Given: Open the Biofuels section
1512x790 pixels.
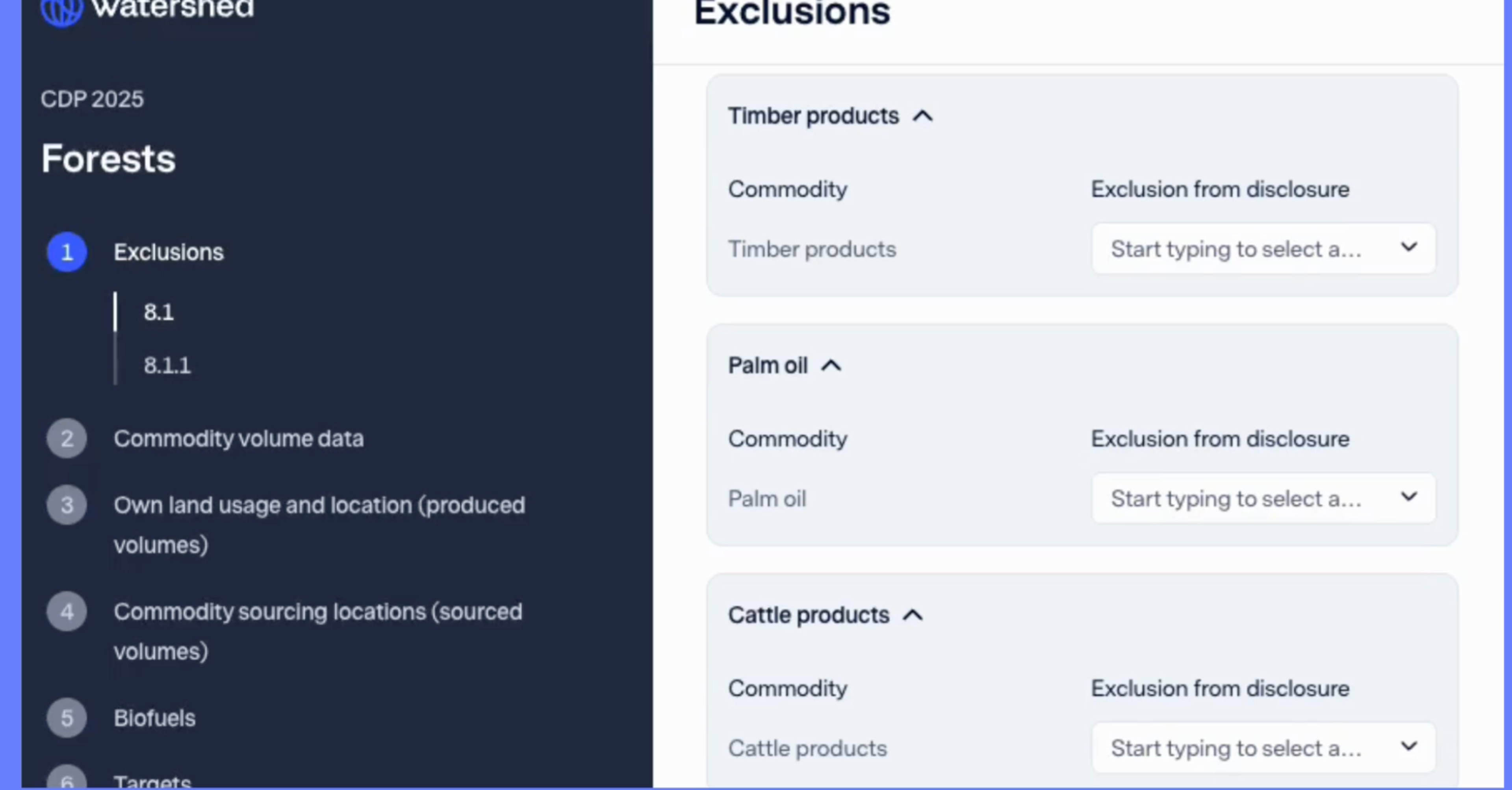Looking at the screenshot, I should click(x=154, y=718).
